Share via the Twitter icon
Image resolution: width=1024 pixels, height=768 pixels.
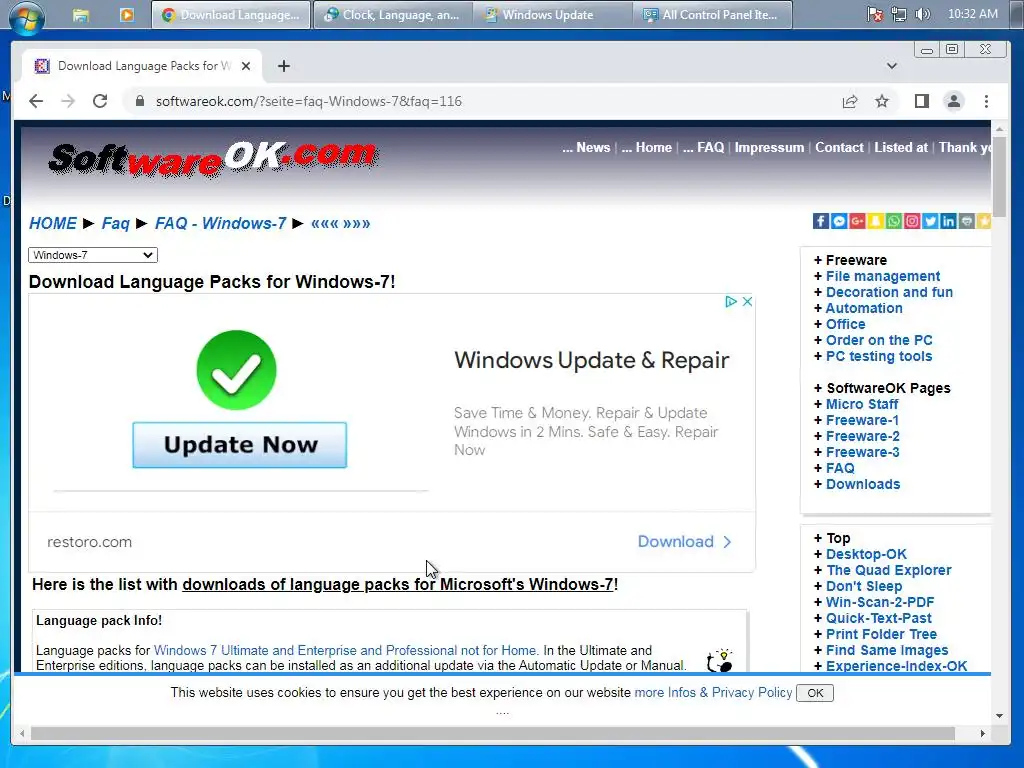931,221
